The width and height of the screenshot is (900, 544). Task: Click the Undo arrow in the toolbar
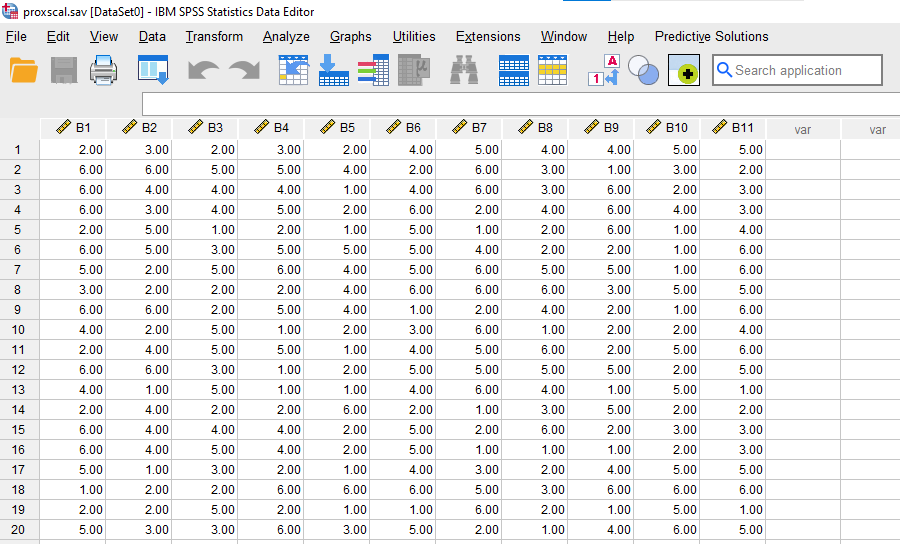pos(203,71)
